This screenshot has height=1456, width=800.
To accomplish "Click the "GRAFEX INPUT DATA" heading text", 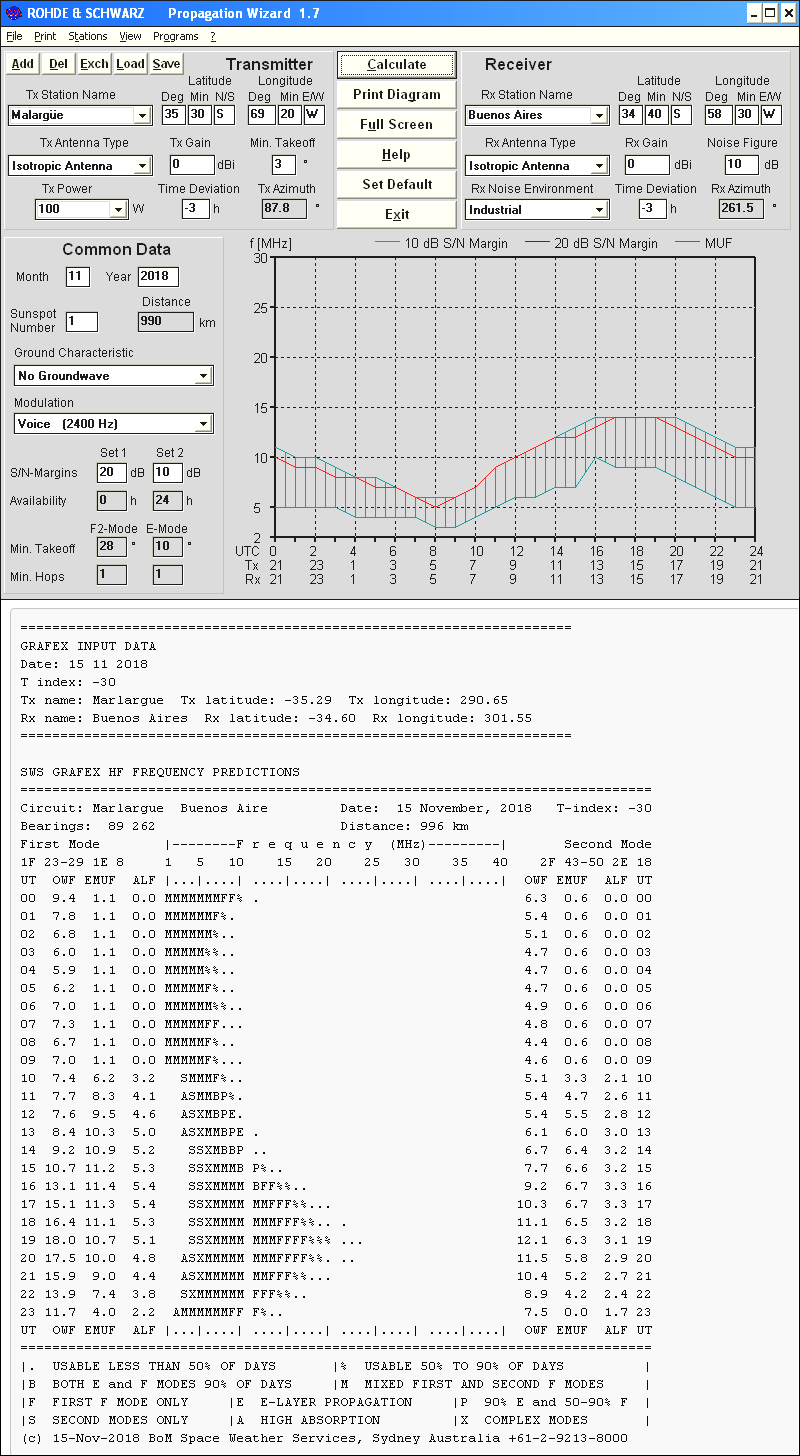I will [88, 646].
